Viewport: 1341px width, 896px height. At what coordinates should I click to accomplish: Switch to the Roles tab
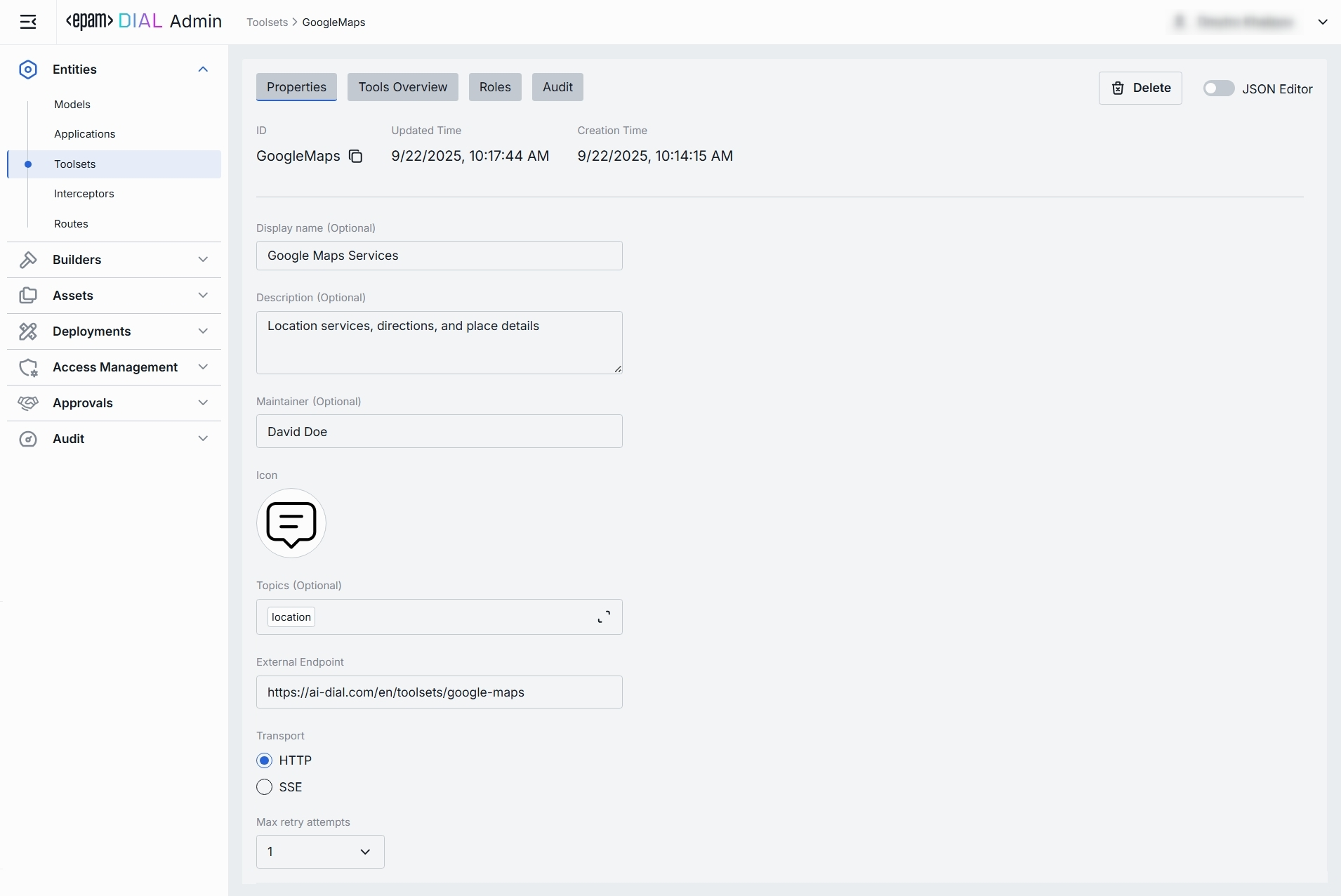tap(495, 87)
